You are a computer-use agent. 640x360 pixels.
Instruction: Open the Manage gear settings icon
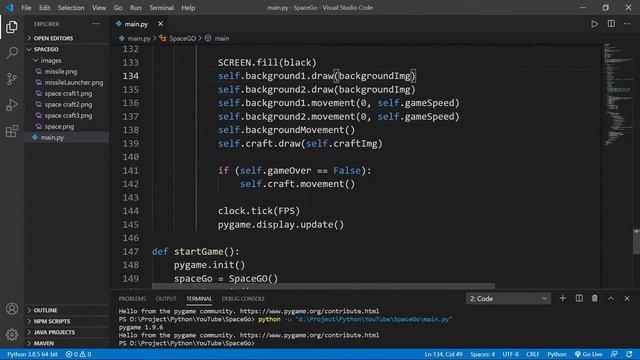(x=12, y=335)
